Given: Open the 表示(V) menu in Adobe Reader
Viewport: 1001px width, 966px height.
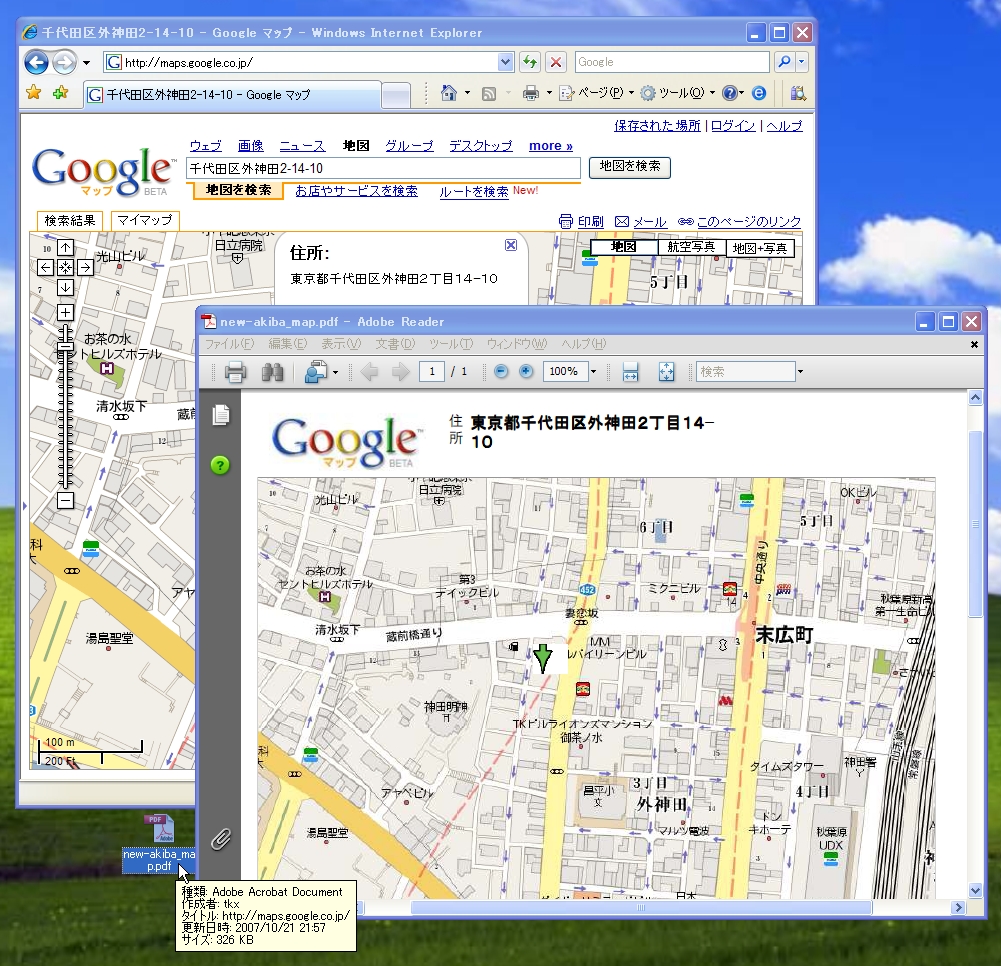Looking at the screenshot, I should 341,343.
